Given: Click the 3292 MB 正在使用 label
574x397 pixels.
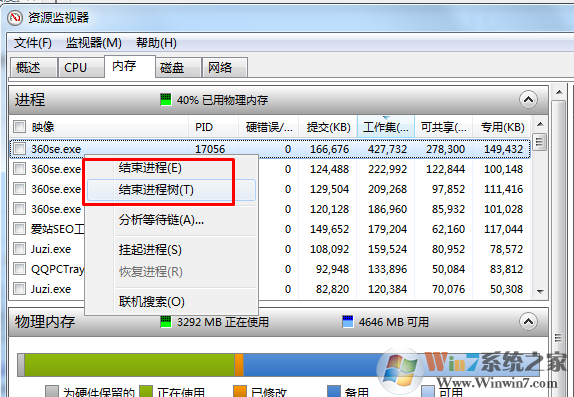Looking at the screenshot, I should pyautogui.click(x=223, y=322).
